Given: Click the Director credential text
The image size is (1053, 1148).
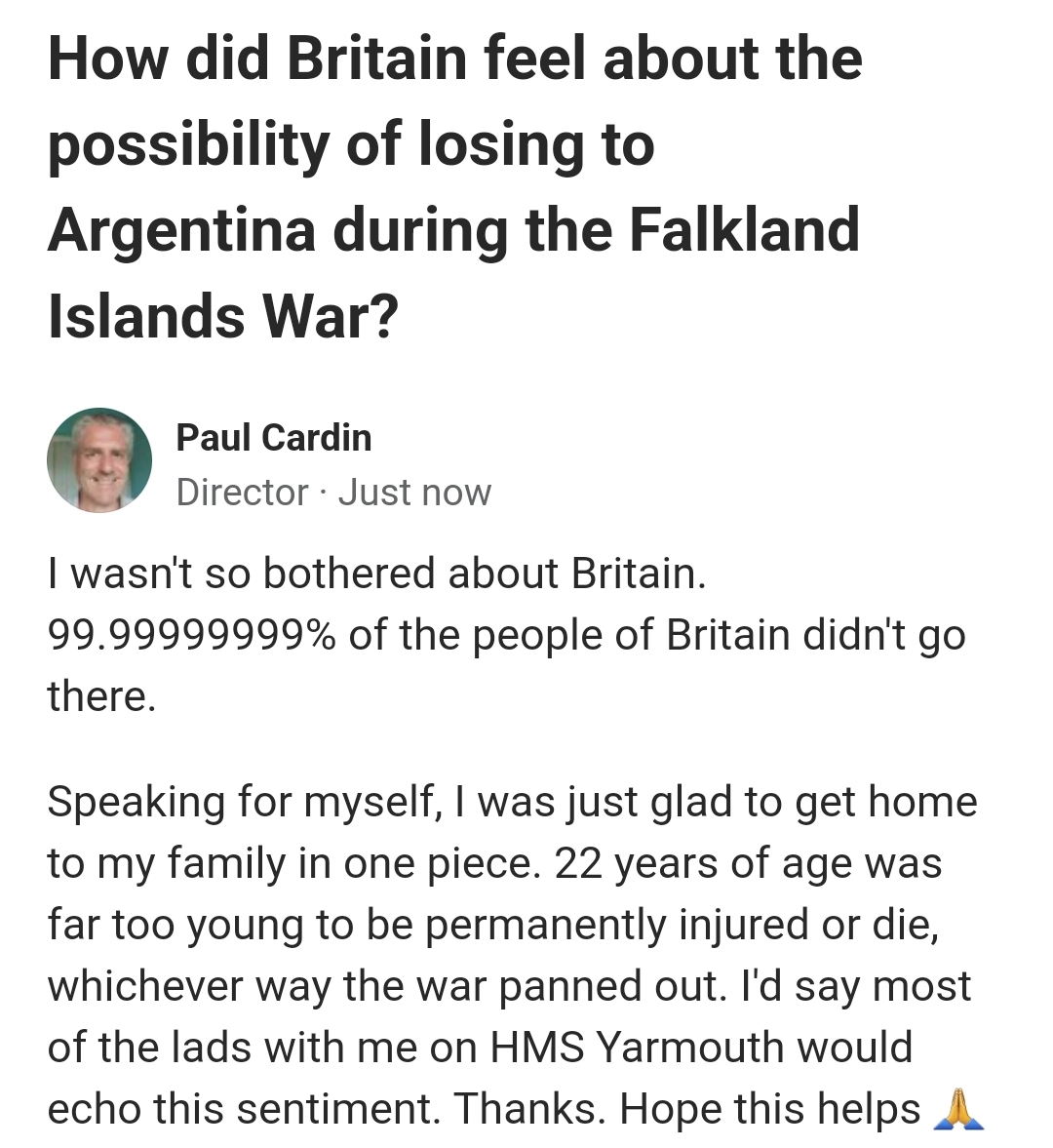Looking at the screenshot, I should pyautogui.click(x=242, y=493).
